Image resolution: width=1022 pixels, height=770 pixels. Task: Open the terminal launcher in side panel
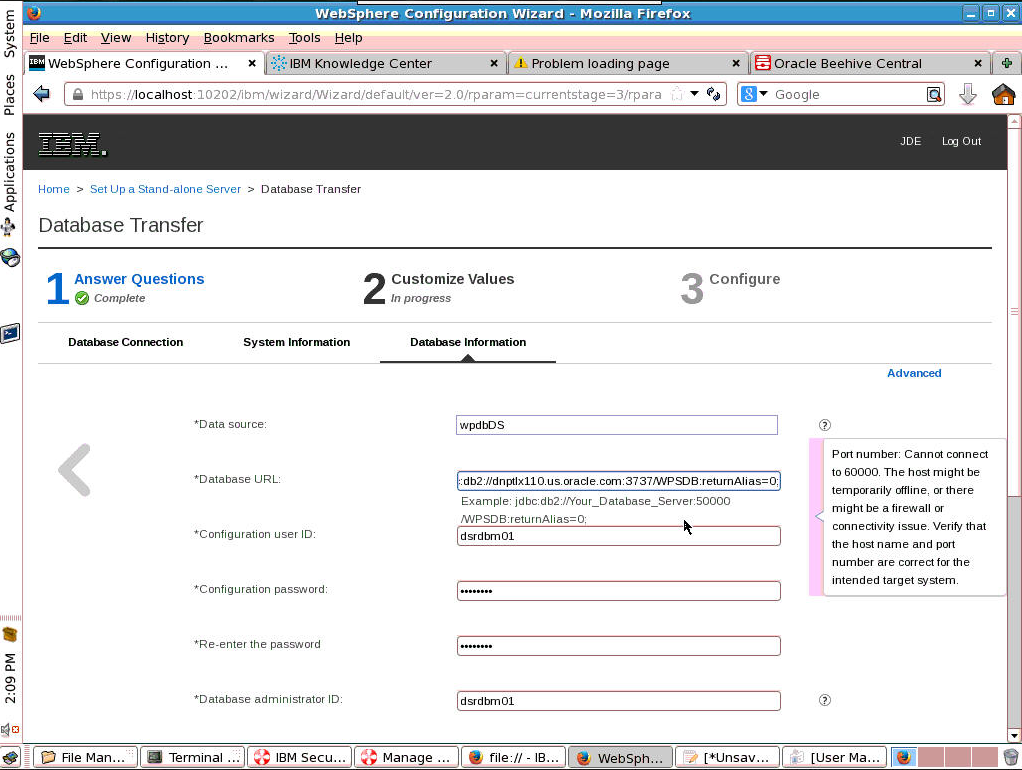click(10, 333)
